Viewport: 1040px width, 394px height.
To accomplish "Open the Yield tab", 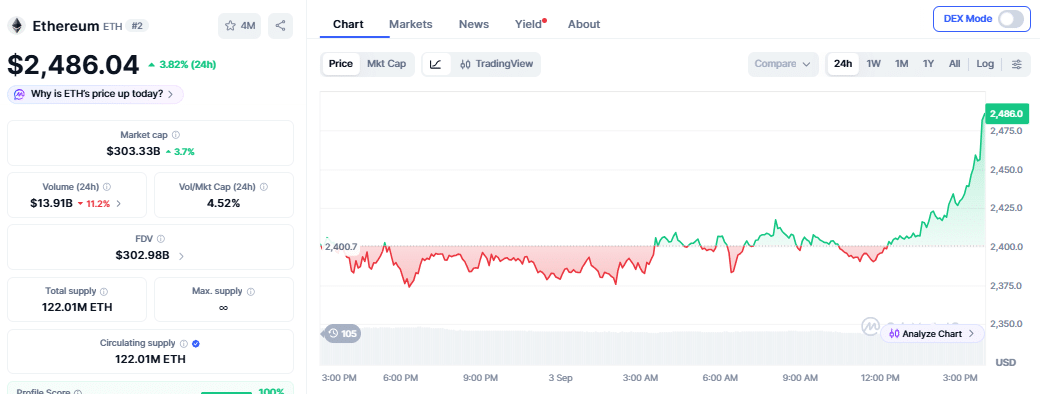I will click(x=529, y=24).
